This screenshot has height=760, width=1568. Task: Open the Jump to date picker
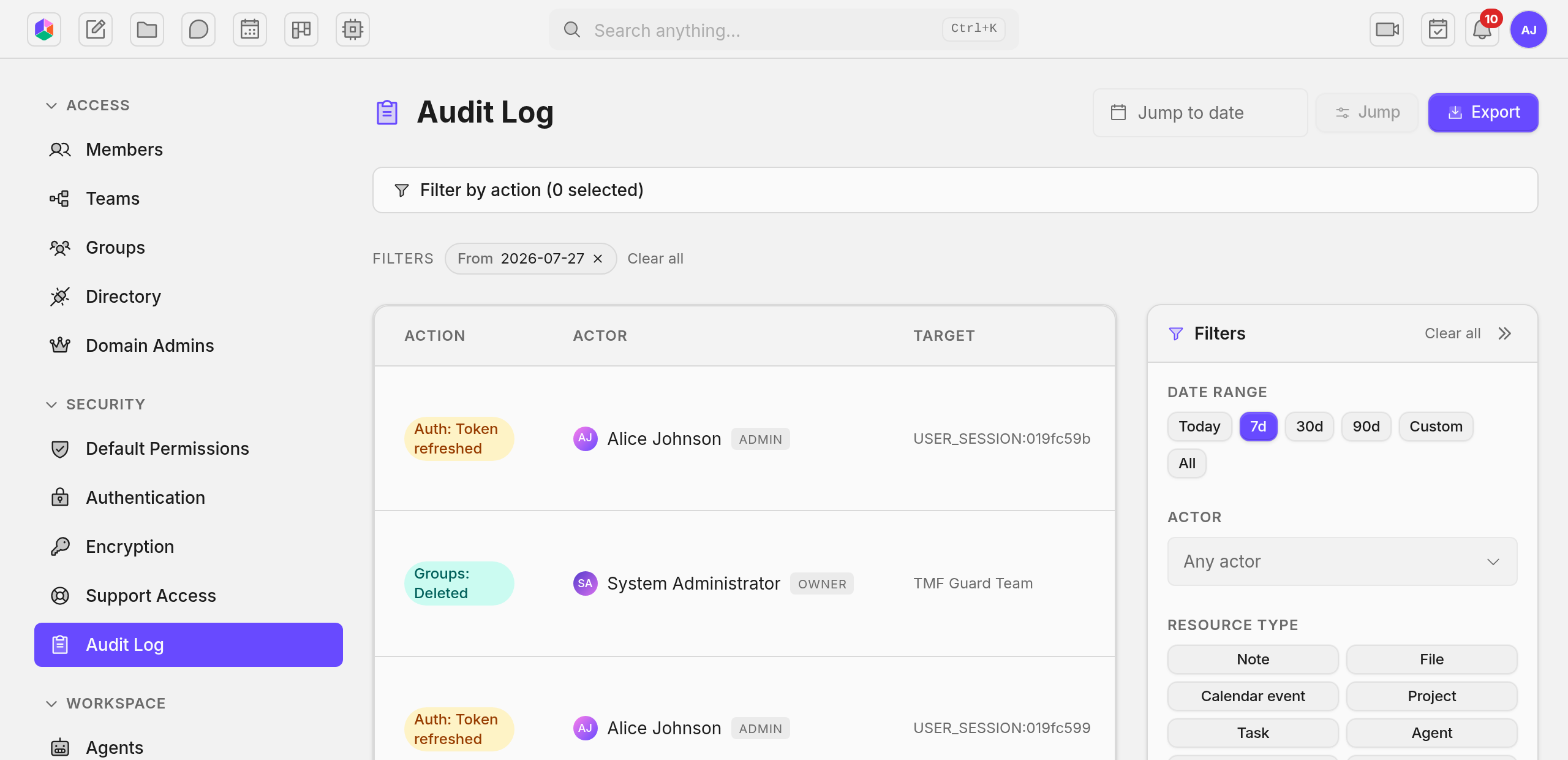[x=1200, y=113]
